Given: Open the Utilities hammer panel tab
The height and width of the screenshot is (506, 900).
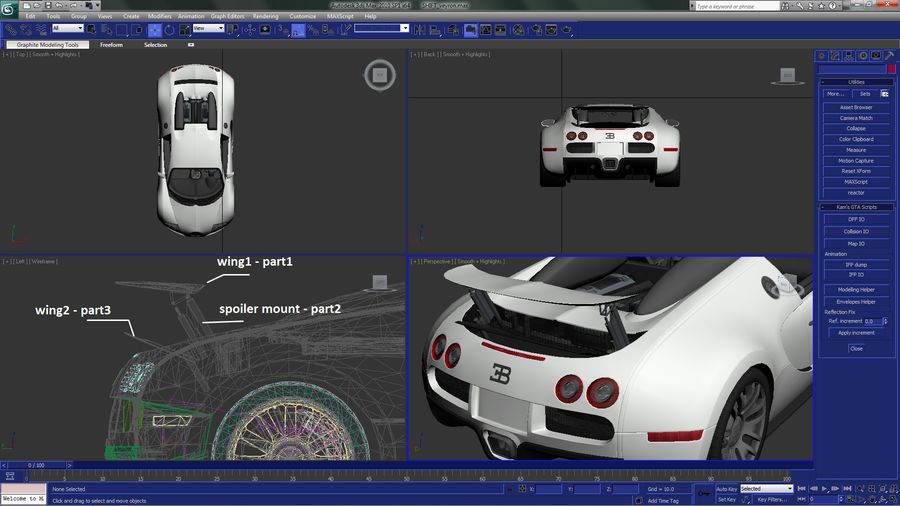Looking at the screenshot, I should click(x=890, y=55).
